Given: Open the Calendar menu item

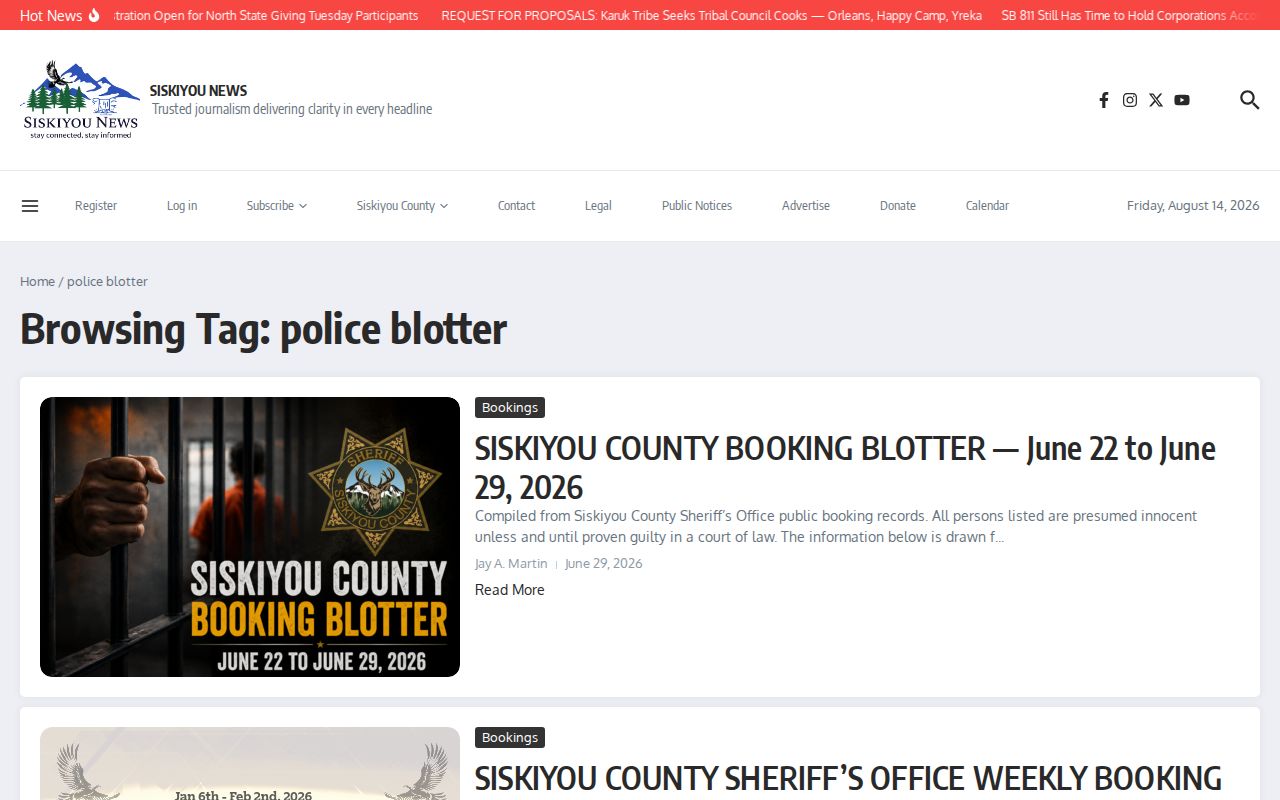Looking at the screenshot, I should point(987,206).
